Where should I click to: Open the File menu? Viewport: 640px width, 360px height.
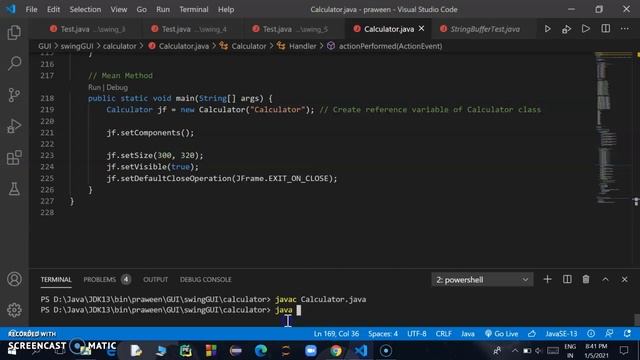point(31,9)
